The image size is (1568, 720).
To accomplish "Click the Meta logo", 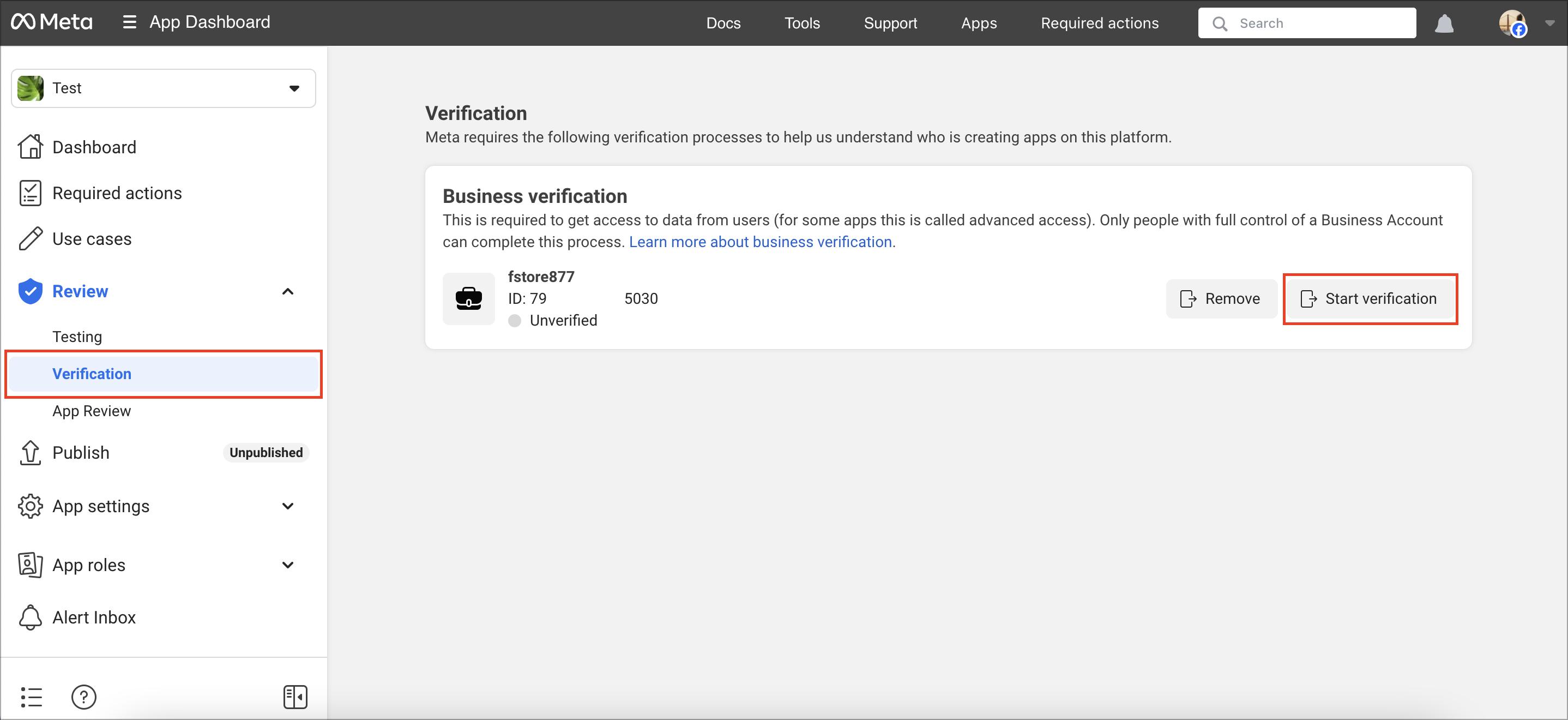I will [x=52, y=22].
